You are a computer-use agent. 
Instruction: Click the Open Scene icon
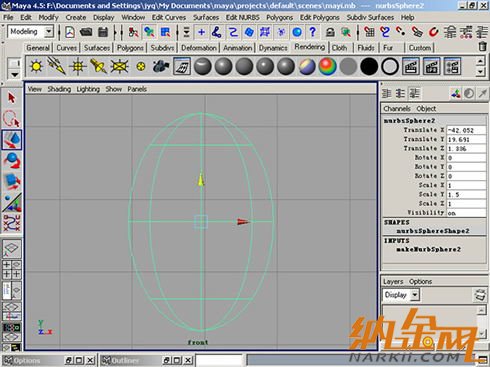(x=86, y=32)
